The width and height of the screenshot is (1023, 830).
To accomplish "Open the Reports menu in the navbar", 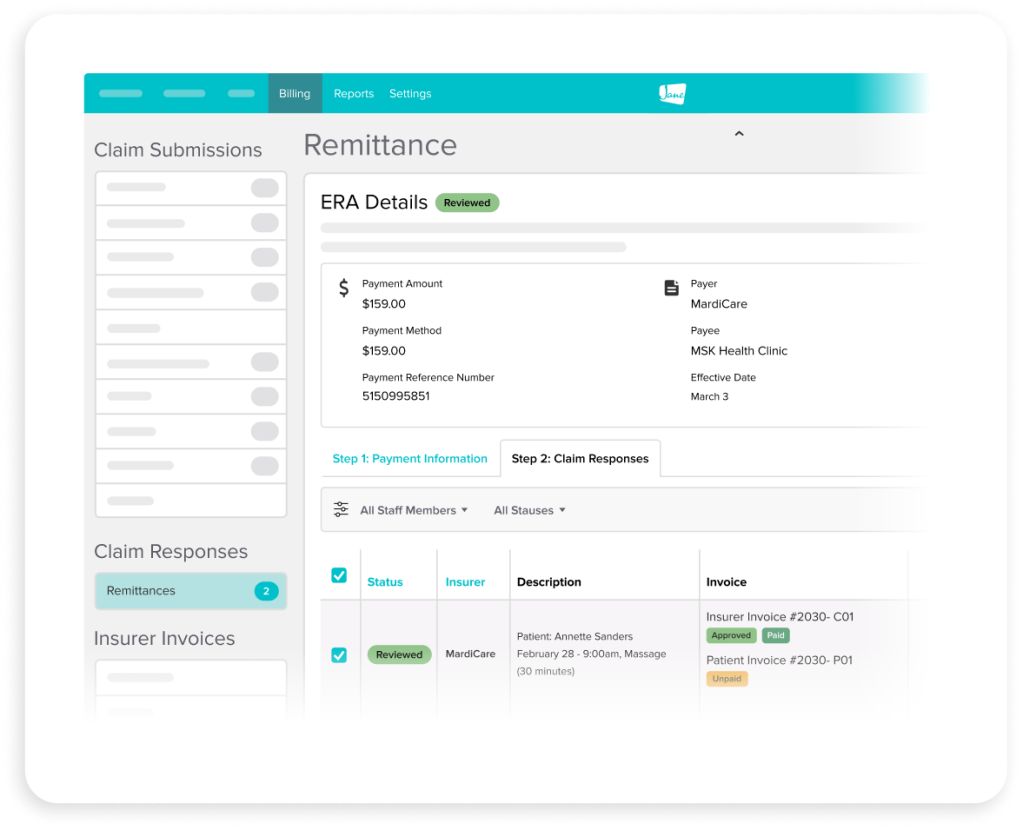I will pyautogui.click(x=353, y=93).
